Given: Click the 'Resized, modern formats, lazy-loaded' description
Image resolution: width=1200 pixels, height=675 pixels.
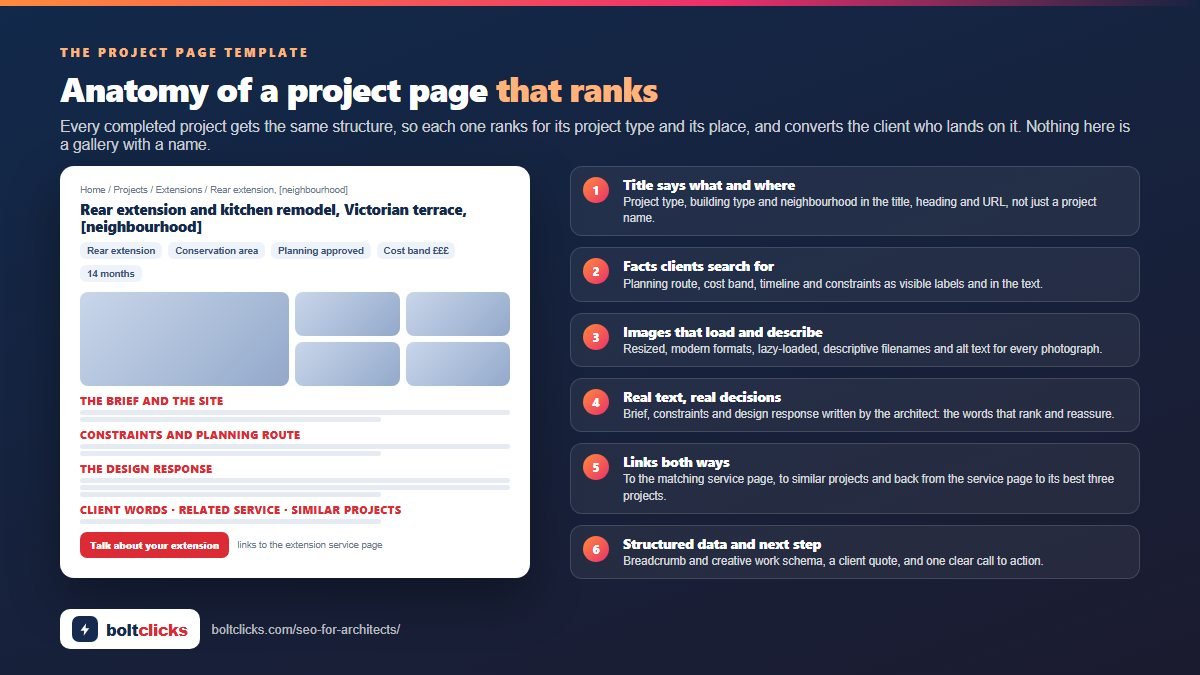Looking at the screenshot, I should 862,349.
